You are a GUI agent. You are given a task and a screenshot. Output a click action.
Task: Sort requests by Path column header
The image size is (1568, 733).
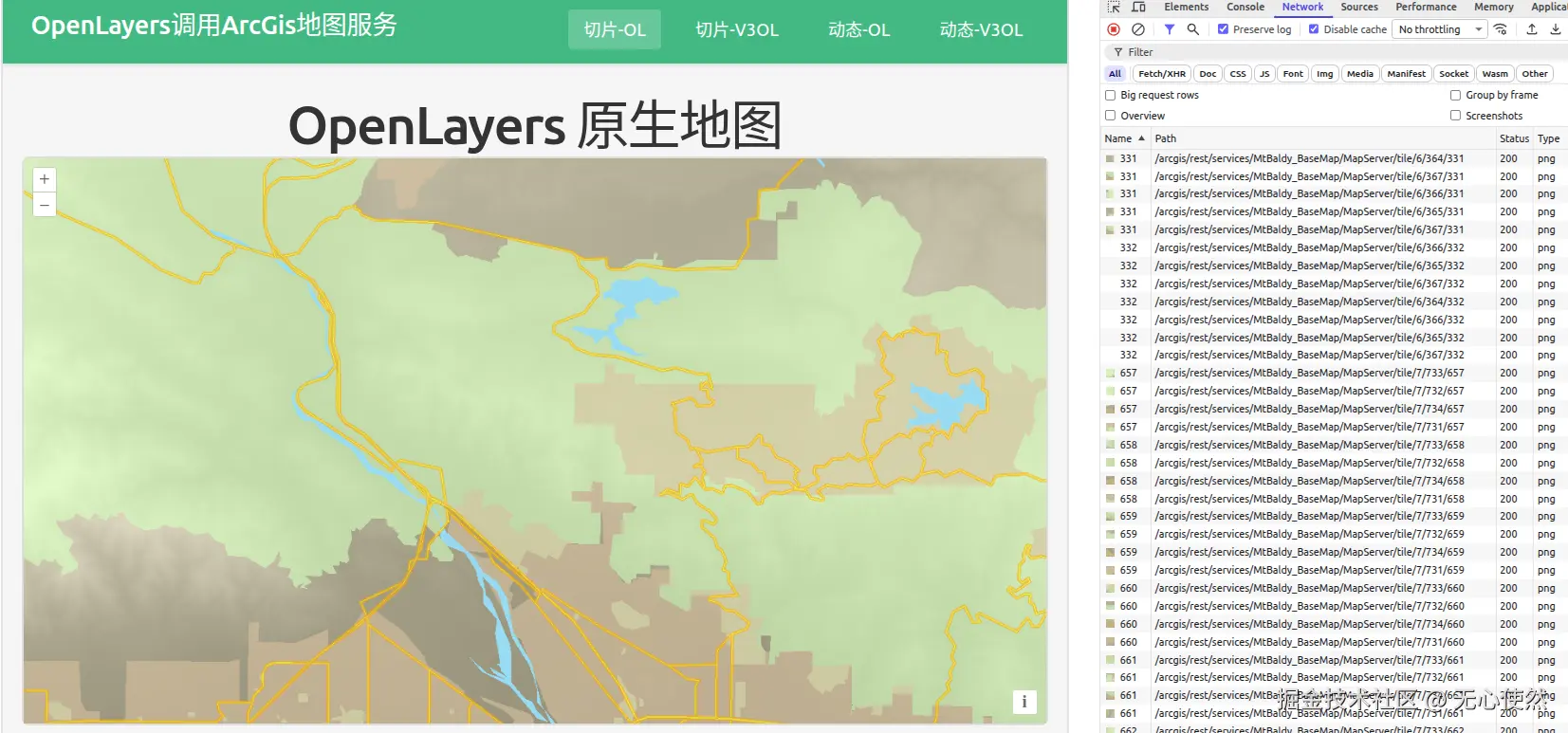pyautogui.click(x=1322, y=138)
